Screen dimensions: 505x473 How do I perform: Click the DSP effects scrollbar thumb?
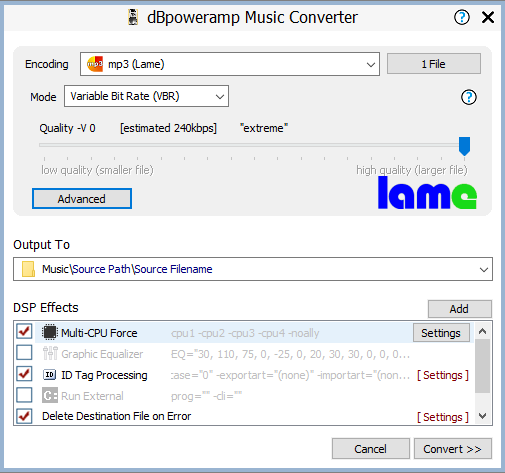click(x=482, y=366)
